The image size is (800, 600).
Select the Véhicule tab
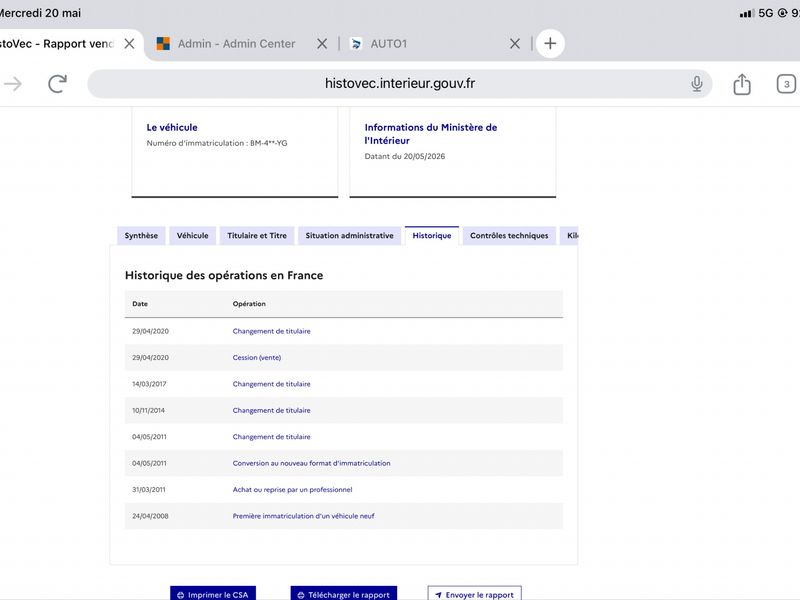pyautogui.click(x=192, y=236)
